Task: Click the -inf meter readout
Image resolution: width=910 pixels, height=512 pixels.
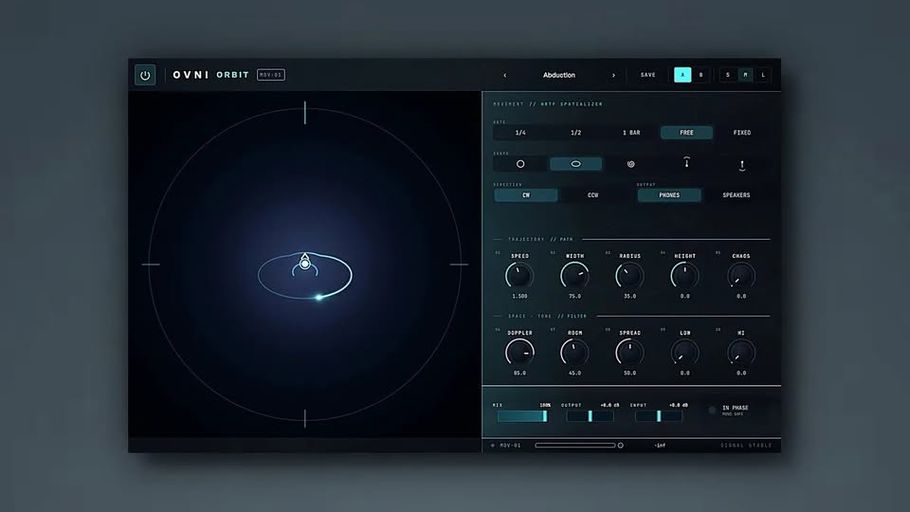Action: 660,445
